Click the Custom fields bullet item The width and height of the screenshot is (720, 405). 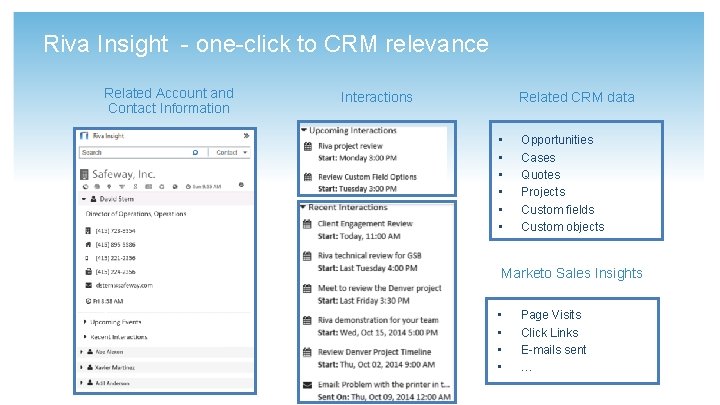(557, 209)
